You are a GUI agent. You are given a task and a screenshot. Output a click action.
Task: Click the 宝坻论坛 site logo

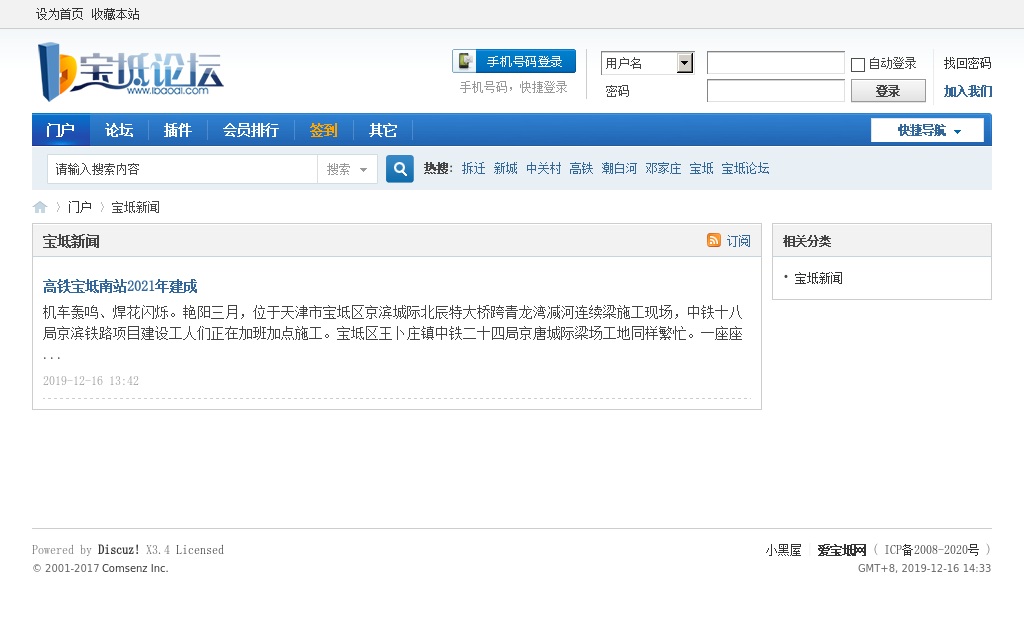pyautogui.click(x=131, y=72)
